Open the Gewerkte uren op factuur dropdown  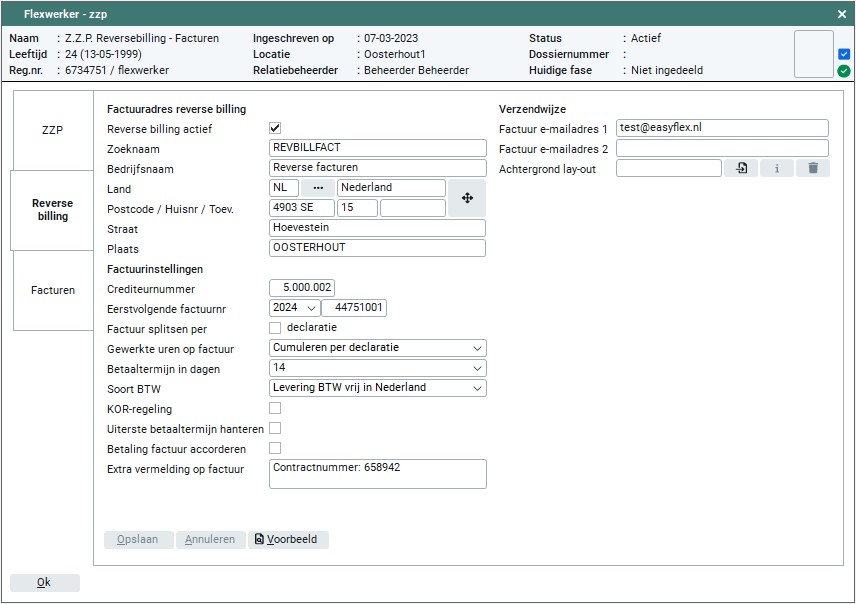(378, 348)
